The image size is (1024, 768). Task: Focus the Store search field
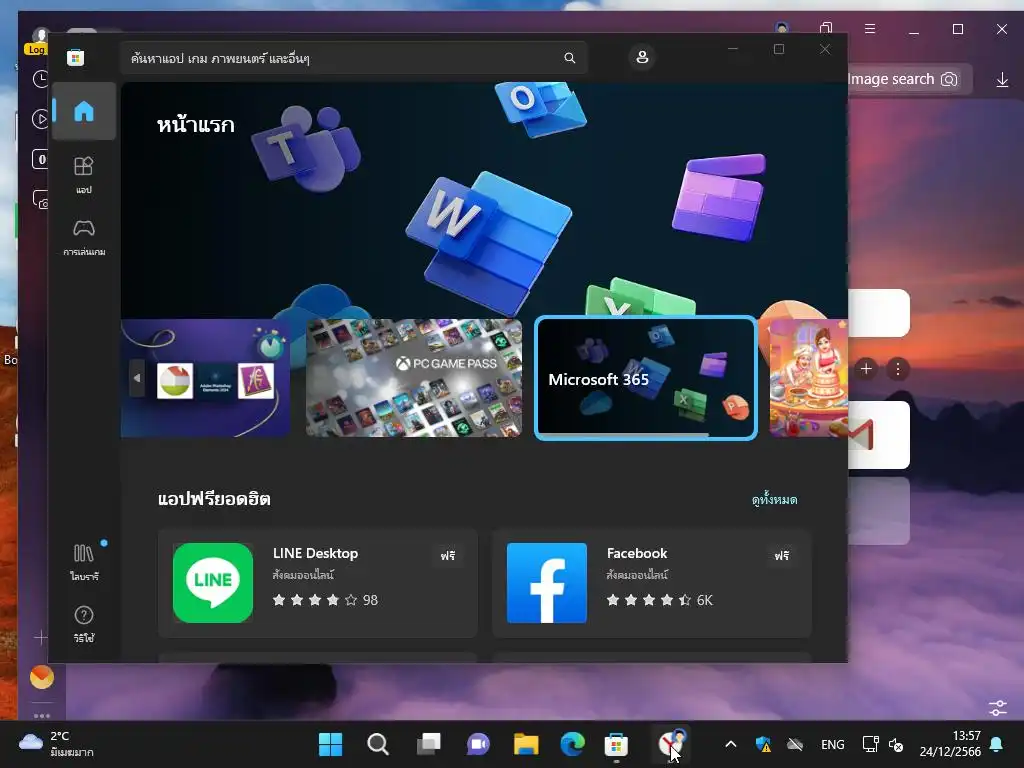pos(353,58)
